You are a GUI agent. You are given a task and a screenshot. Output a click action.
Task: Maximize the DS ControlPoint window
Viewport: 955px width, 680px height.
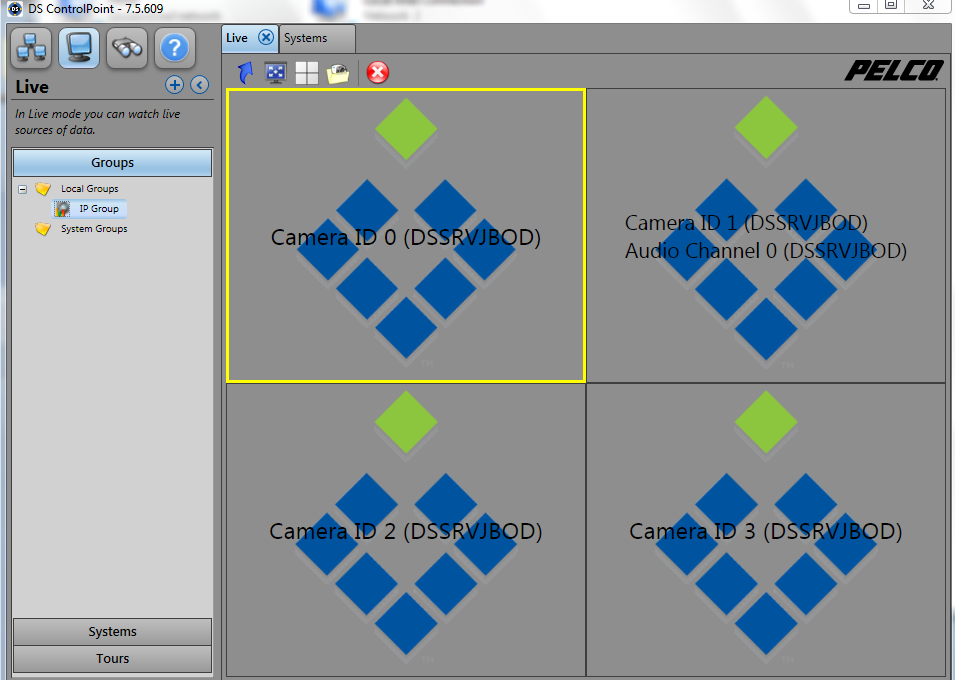click(x=890, y=5)
